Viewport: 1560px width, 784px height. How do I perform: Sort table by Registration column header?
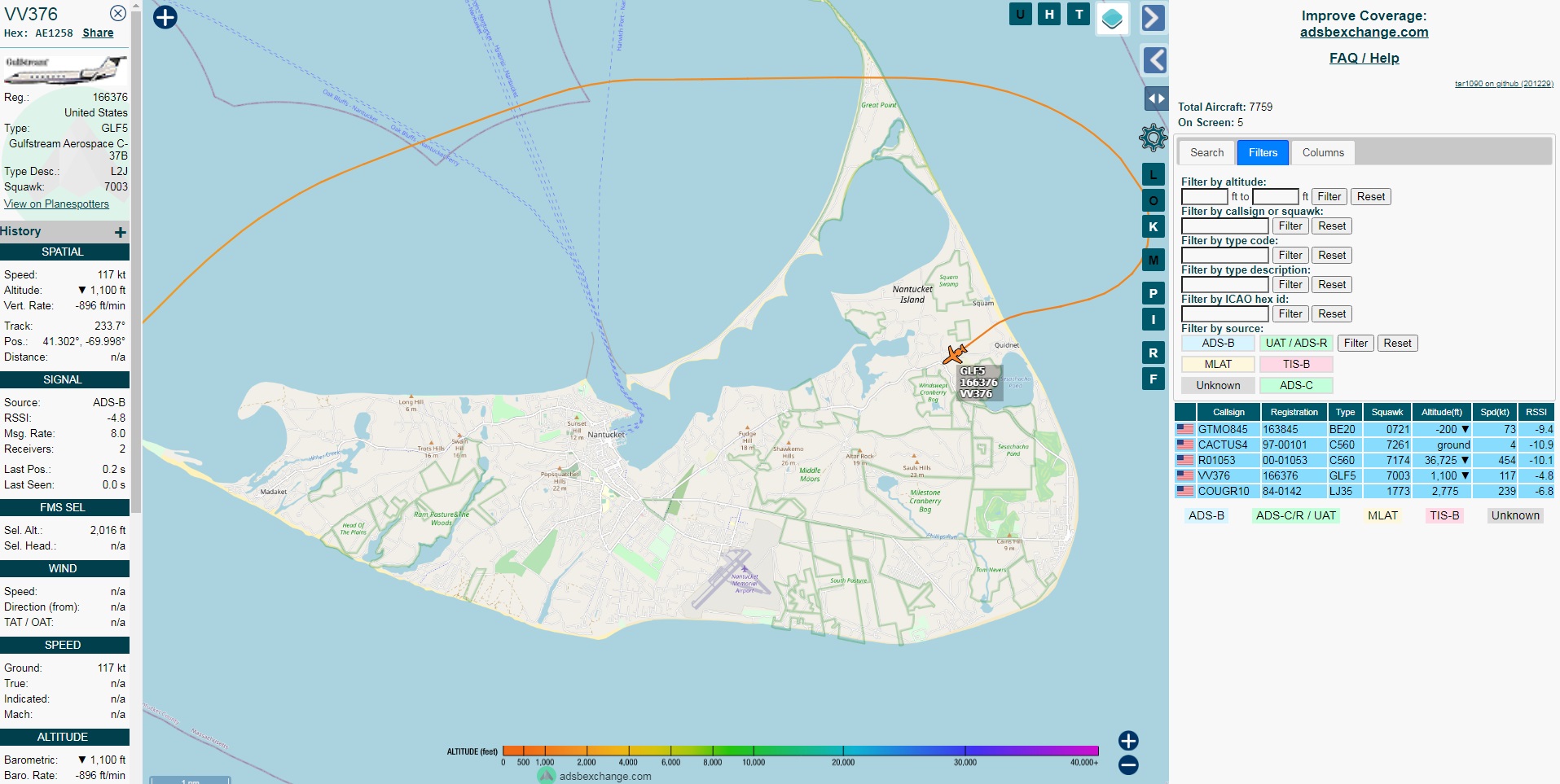pos(1294,412)
